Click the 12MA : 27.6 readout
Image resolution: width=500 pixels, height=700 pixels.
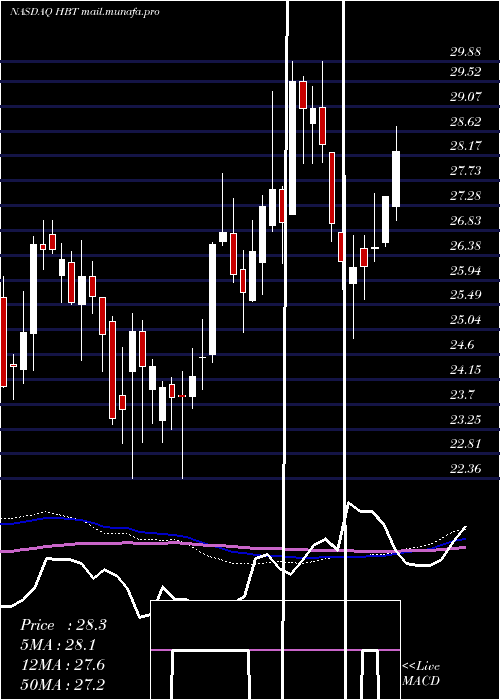point(62,665)
